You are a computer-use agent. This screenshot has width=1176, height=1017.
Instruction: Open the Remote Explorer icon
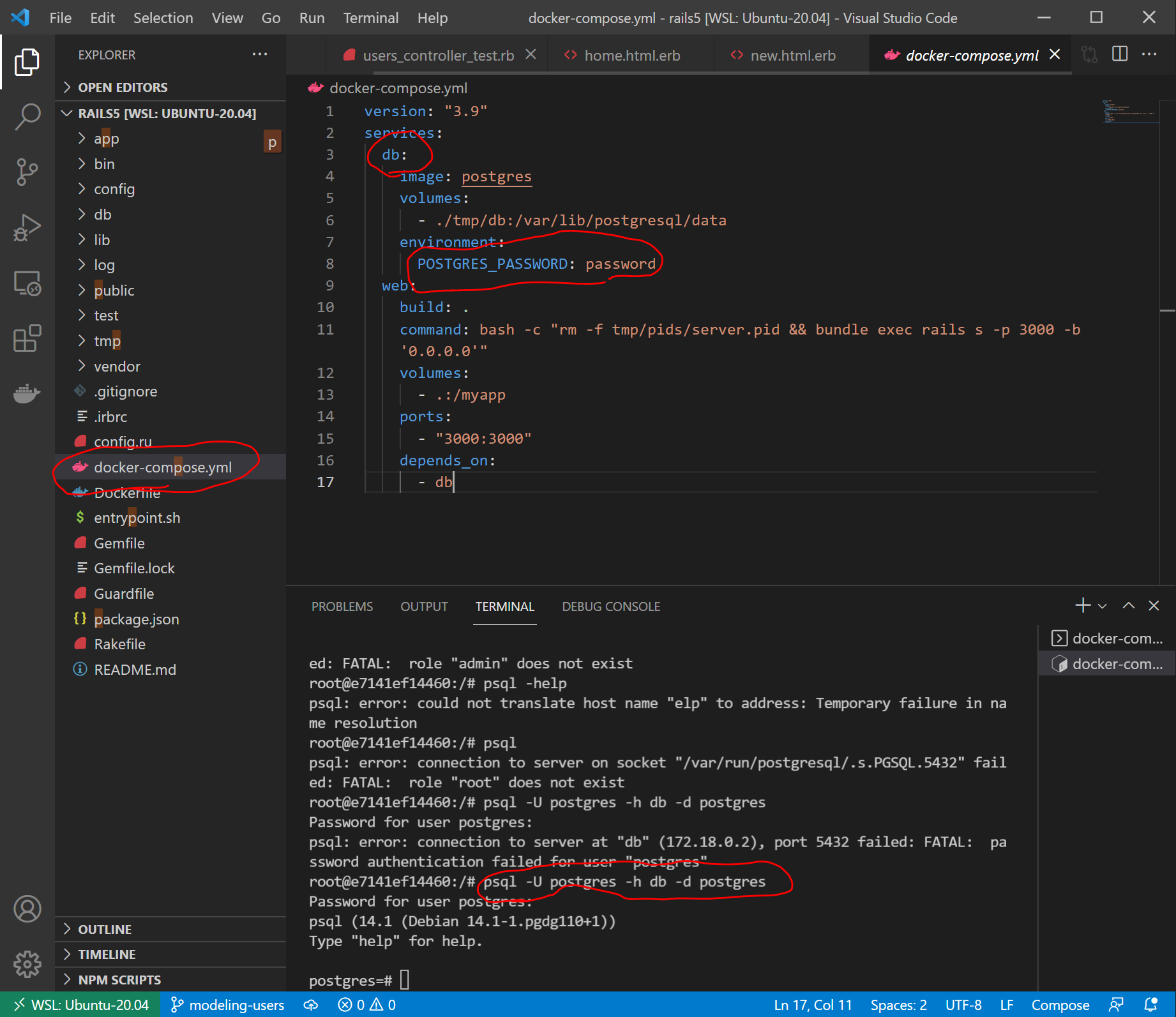coord(27,283)
